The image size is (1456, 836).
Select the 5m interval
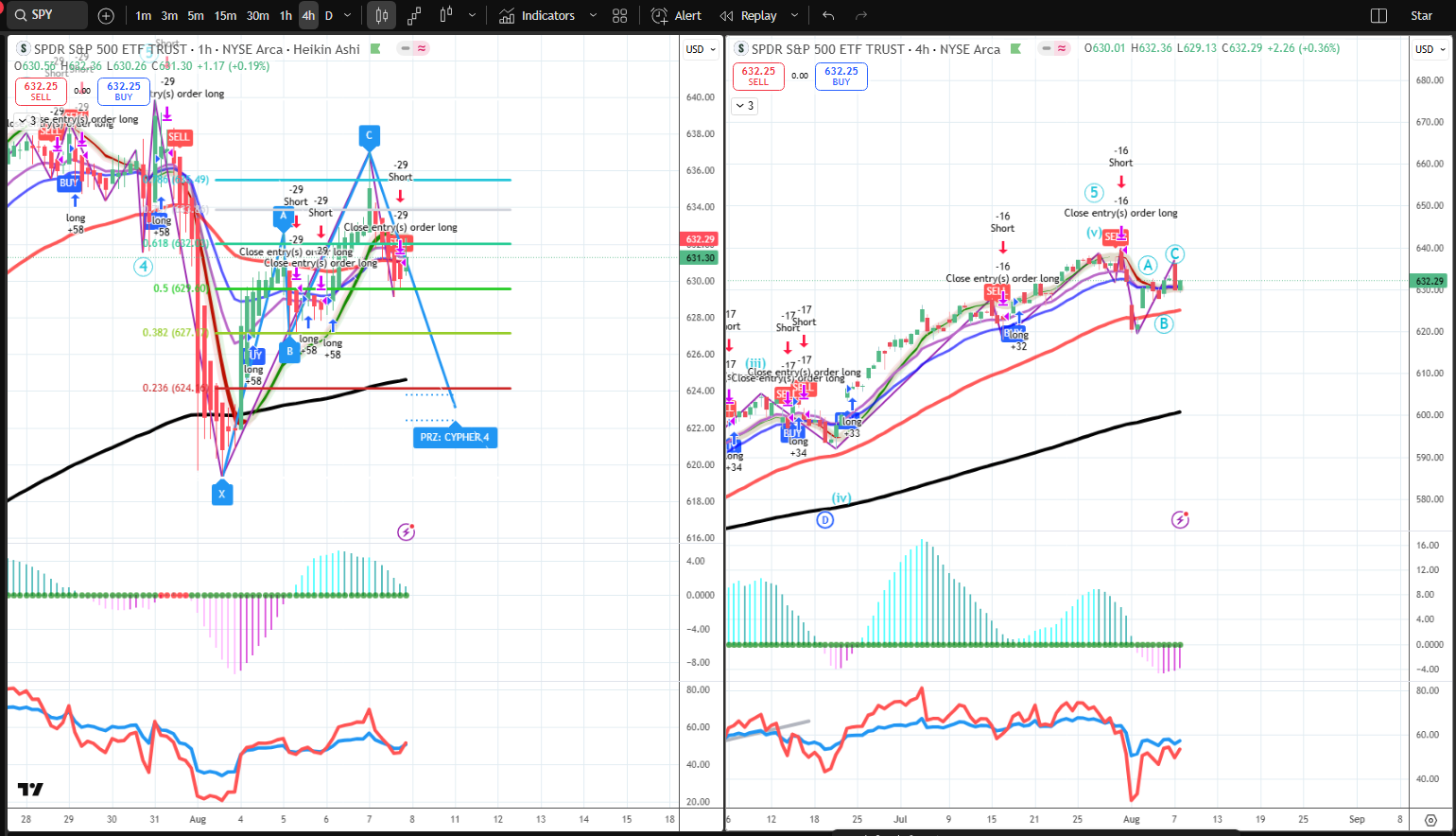coord(196,15)
